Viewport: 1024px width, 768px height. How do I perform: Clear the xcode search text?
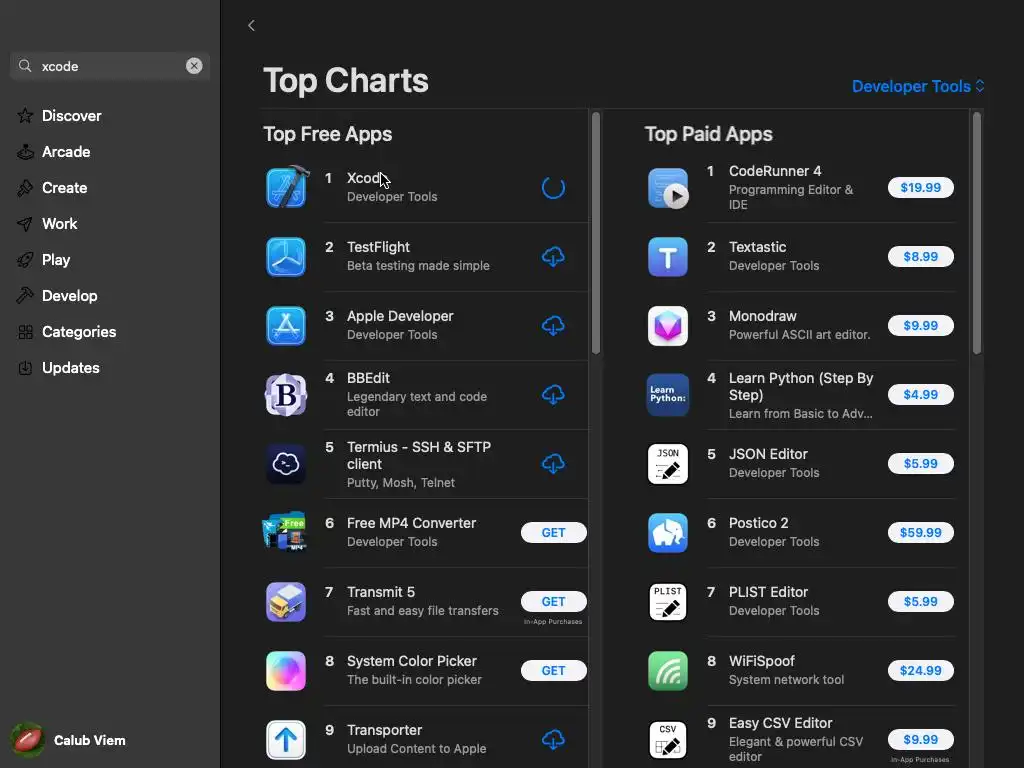pyautogui.click(x=194, y=66)
